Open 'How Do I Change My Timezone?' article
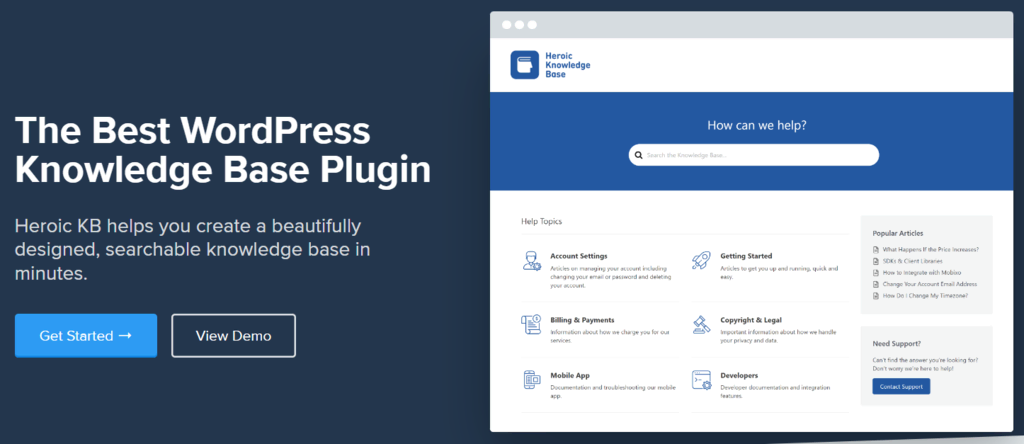The image size is (1024, 444). click(x=925, y=296)
